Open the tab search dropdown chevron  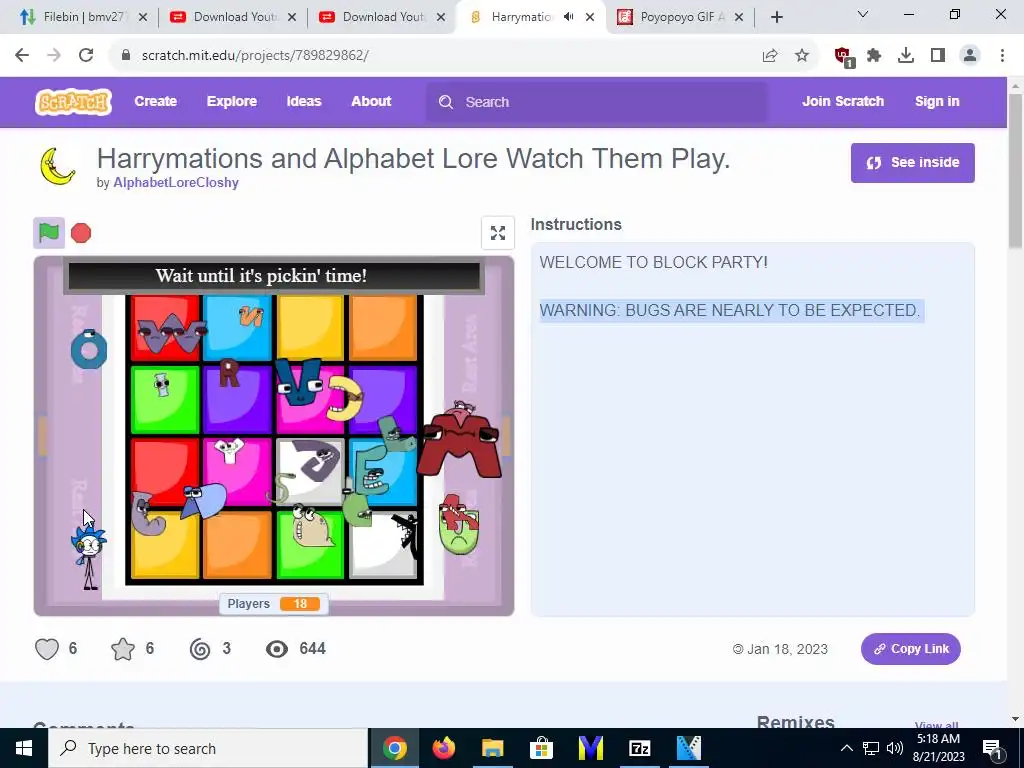click(x=863, y=14)
